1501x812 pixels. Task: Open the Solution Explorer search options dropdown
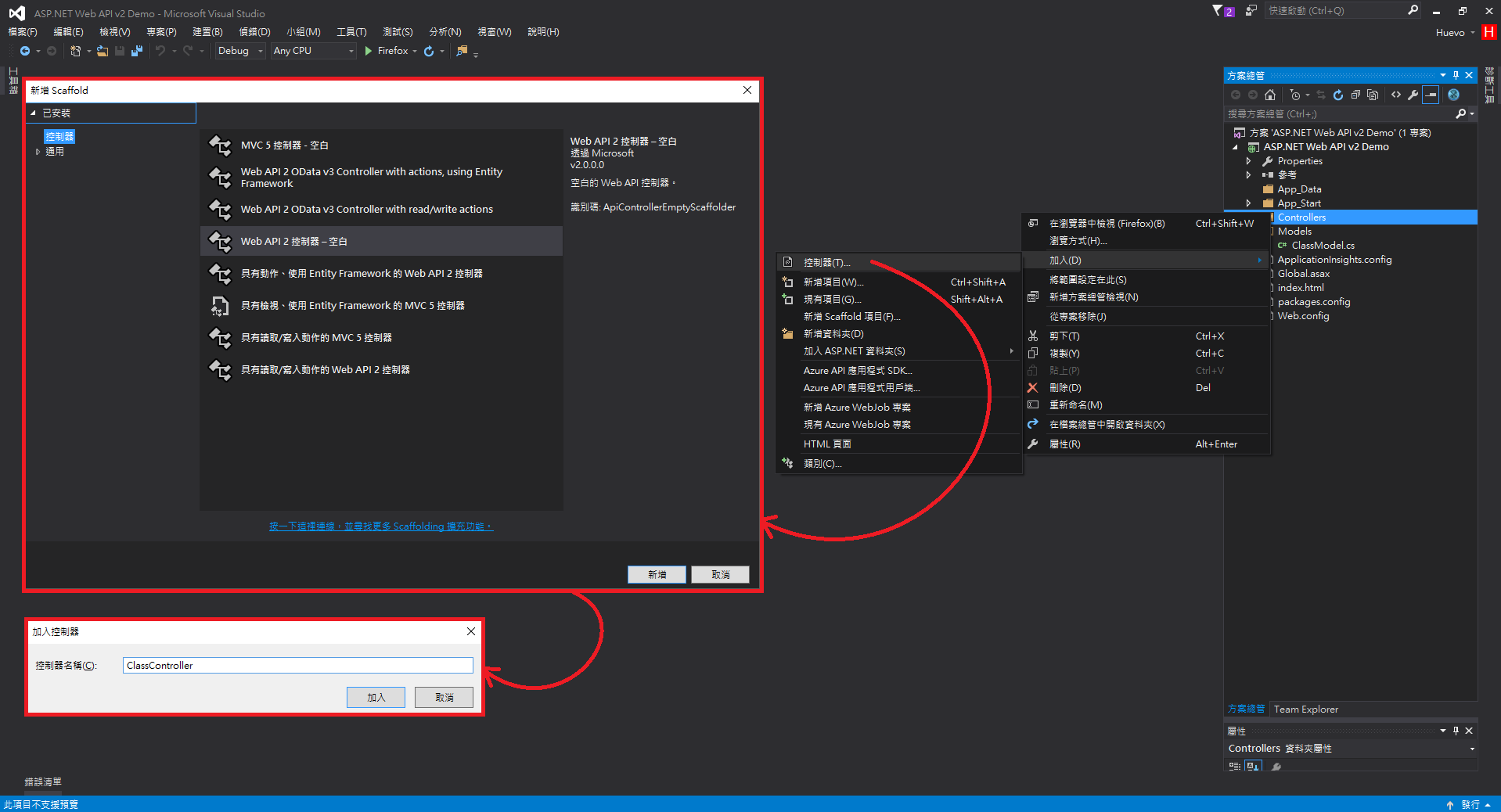click(x=1472, y=114)
